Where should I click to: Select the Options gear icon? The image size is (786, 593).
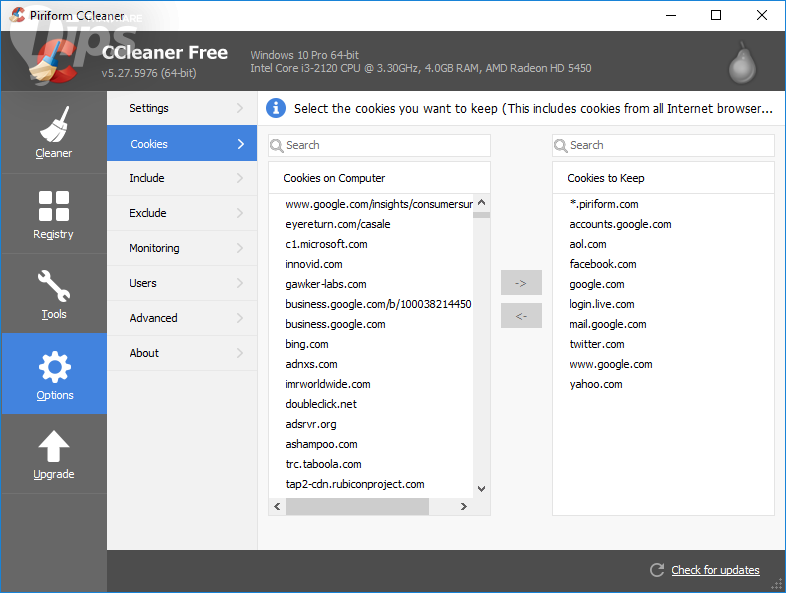(54, 367)
